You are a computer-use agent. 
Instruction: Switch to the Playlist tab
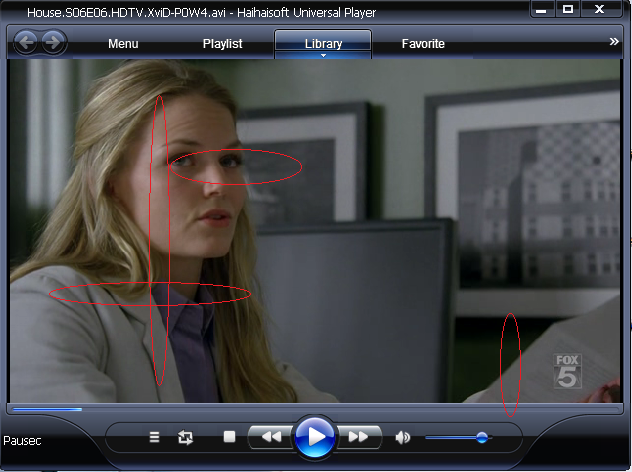point(223,44)
